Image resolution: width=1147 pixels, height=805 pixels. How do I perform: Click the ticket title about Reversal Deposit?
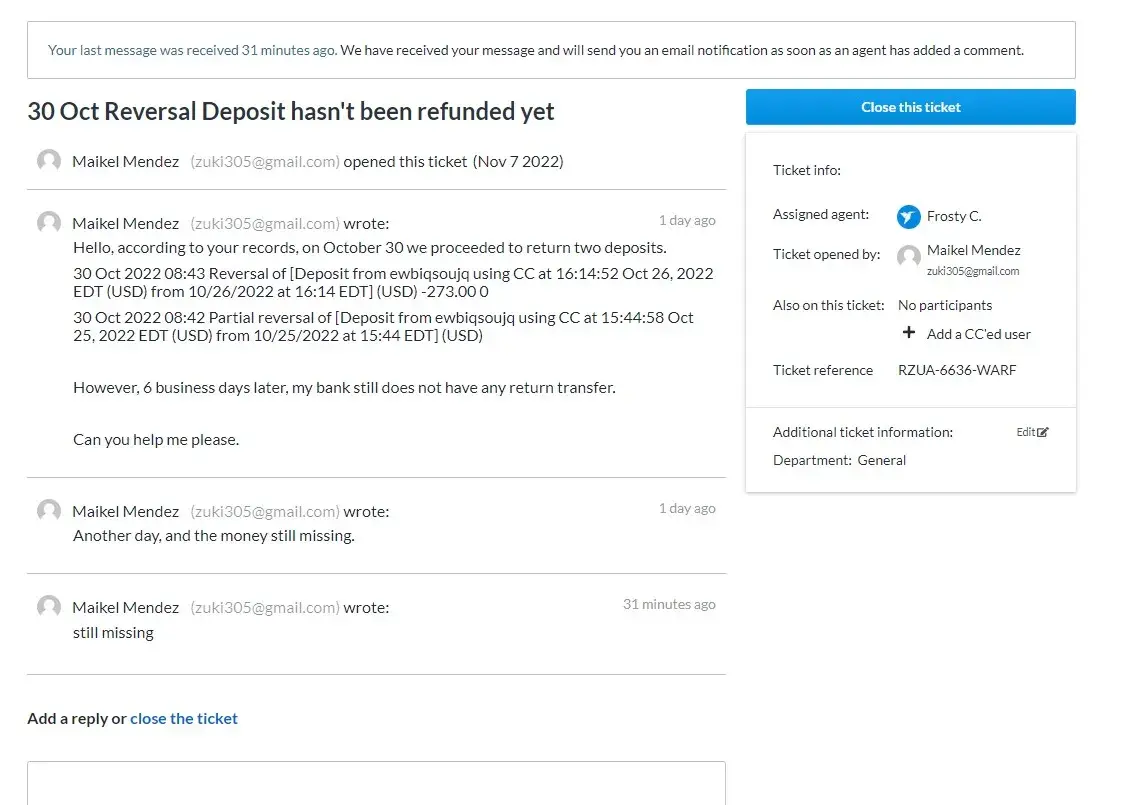coord(290,111)
